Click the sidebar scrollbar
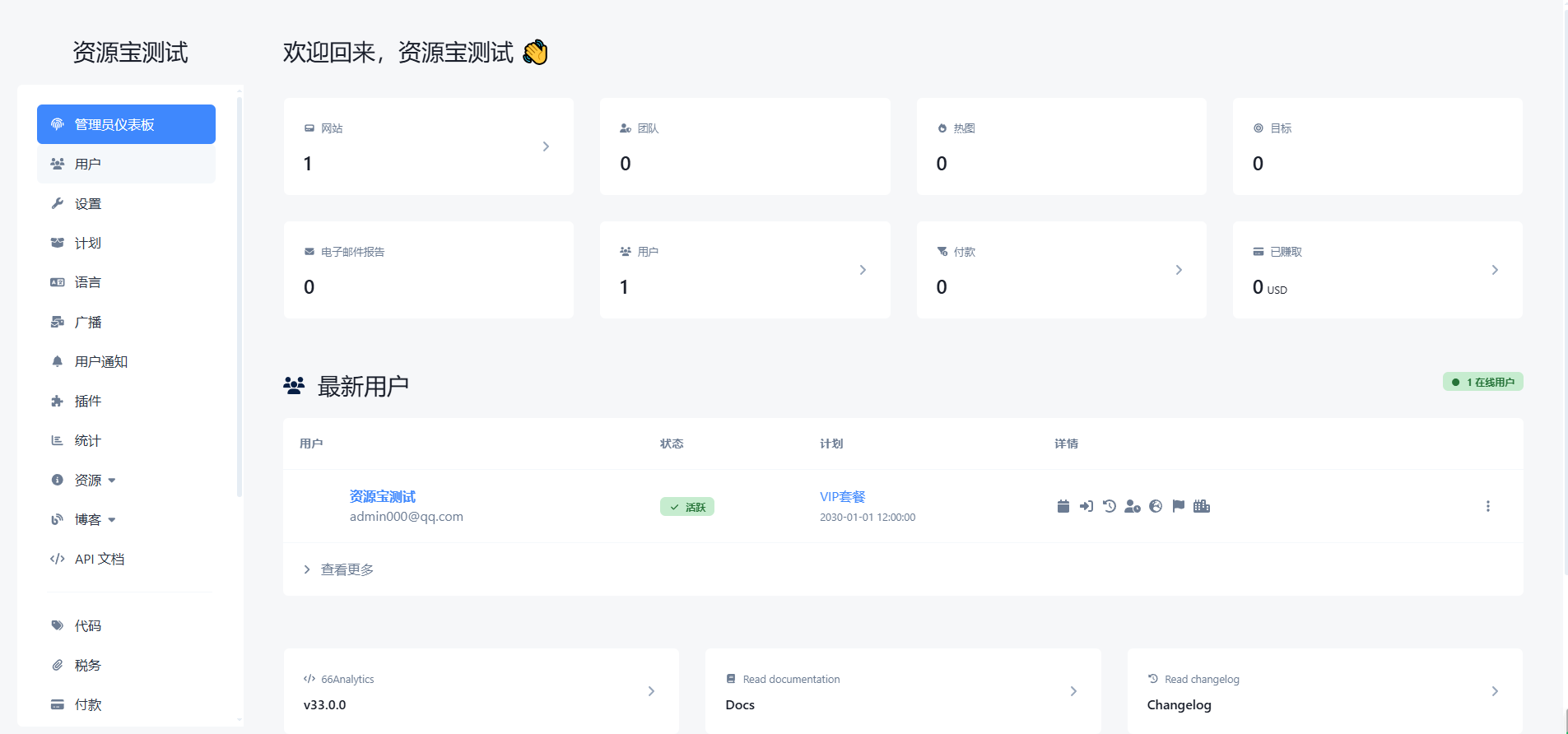This screenshot has width=1568, height=734. (240, 296)
